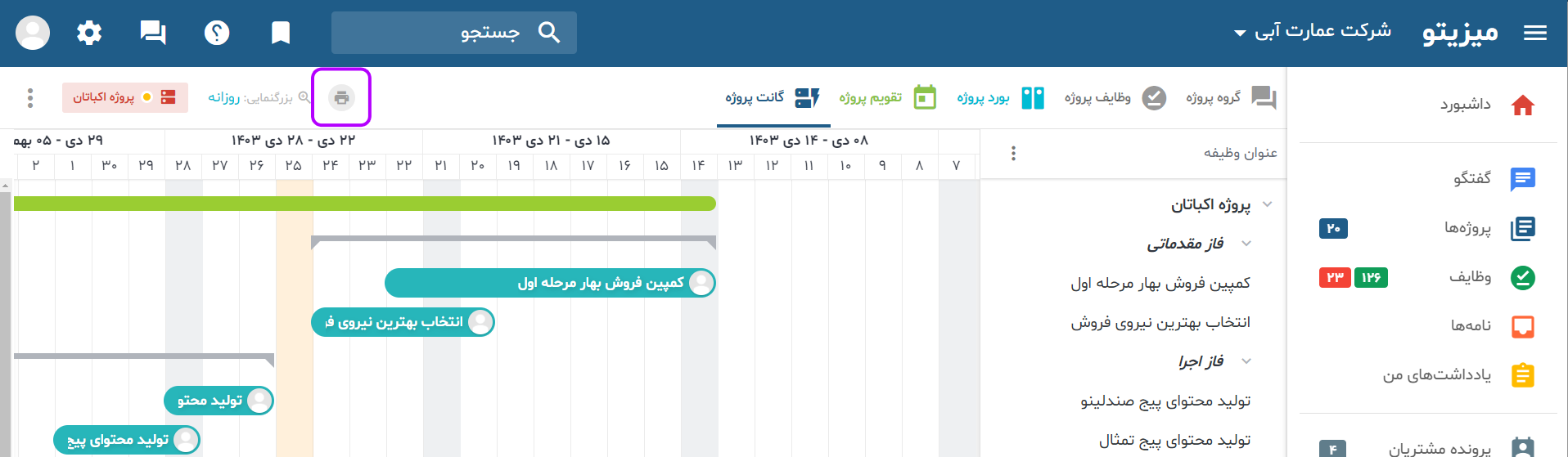
Task: Open the settings gear icon
Action: pos(89,33)
